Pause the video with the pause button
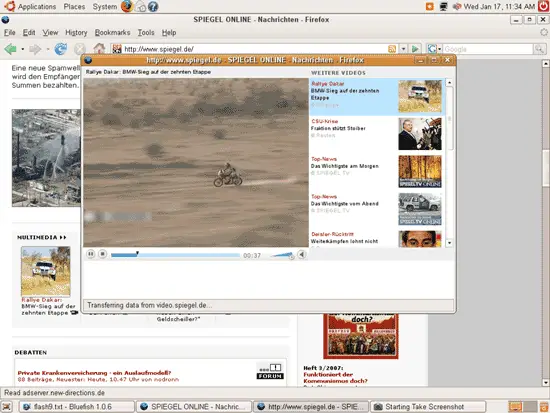 click(x=91, y=254)
